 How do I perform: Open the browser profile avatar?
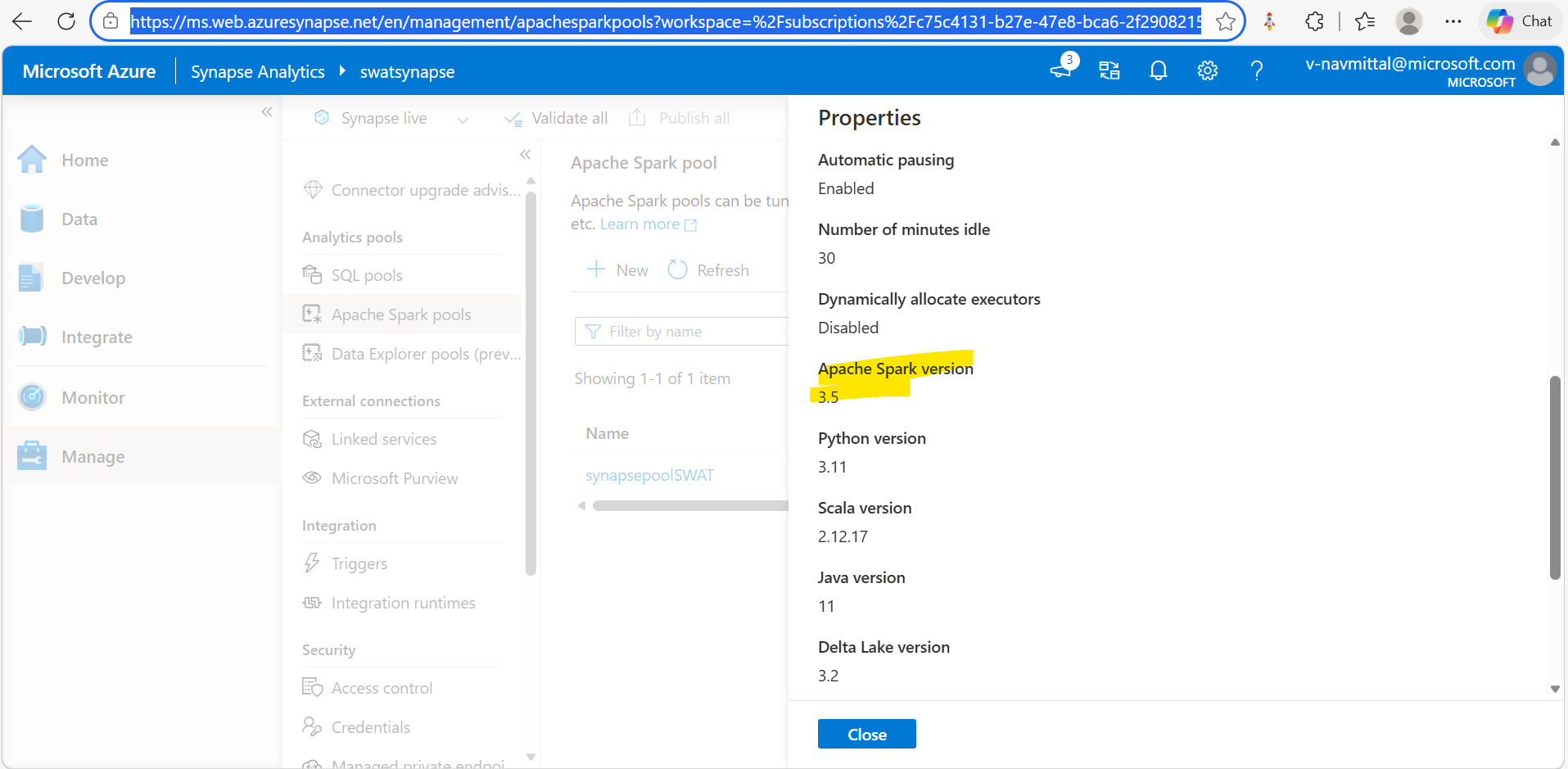[x=1408, y=21]
